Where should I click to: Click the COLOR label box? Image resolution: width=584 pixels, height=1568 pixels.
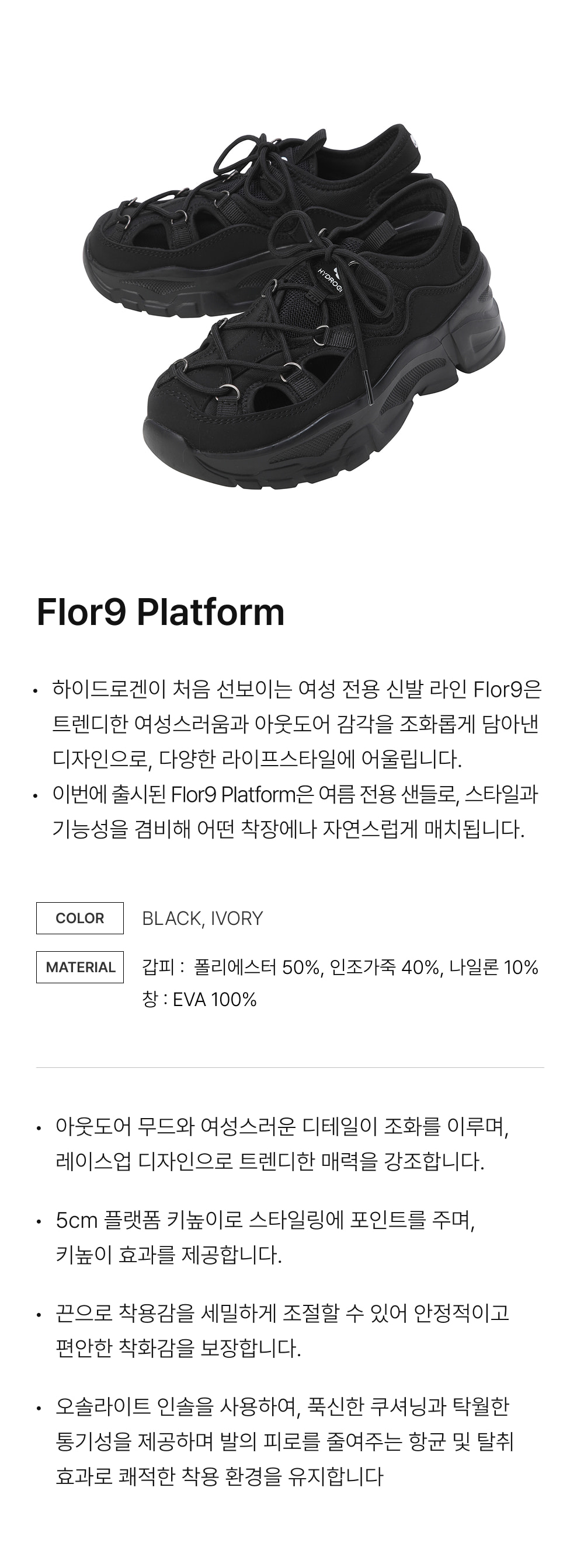80,918
